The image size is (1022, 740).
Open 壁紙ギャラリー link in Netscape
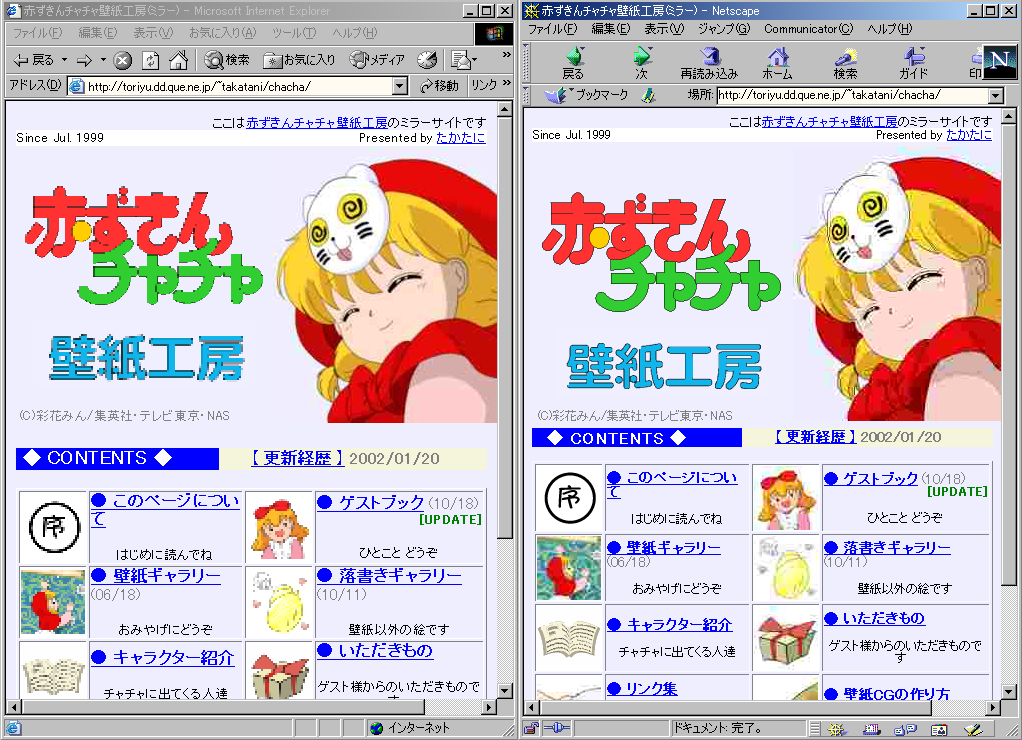[664, 547]
